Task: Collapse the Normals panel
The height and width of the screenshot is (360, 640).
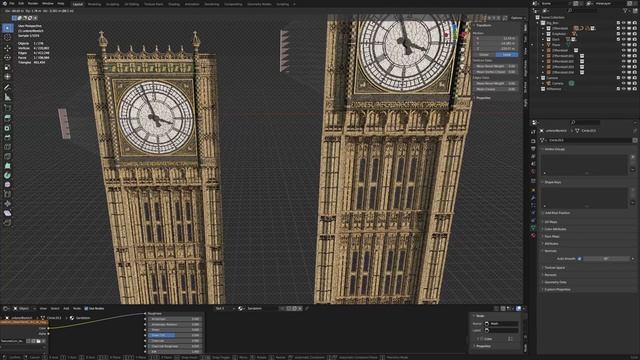Action: [551, 251]
